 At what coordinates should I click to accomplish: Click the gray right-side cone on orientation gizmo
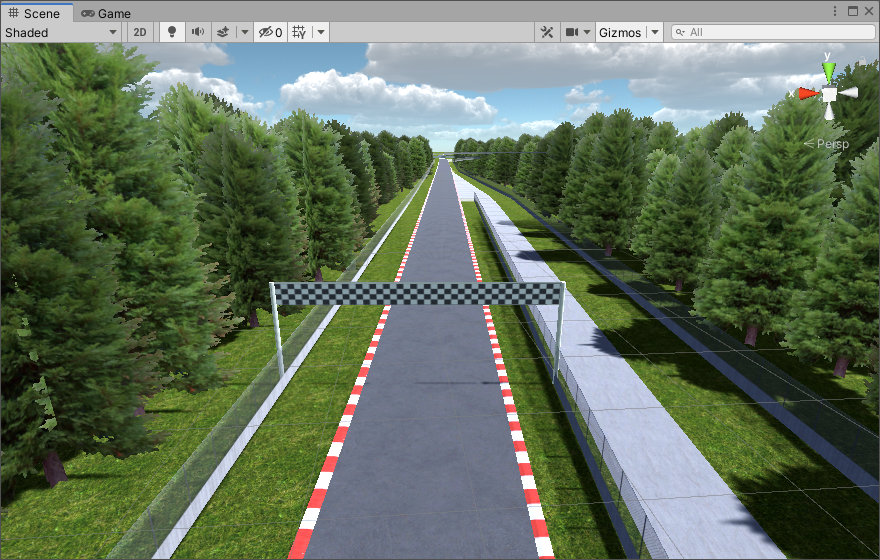pyautogui.click(x=849, y=93)
